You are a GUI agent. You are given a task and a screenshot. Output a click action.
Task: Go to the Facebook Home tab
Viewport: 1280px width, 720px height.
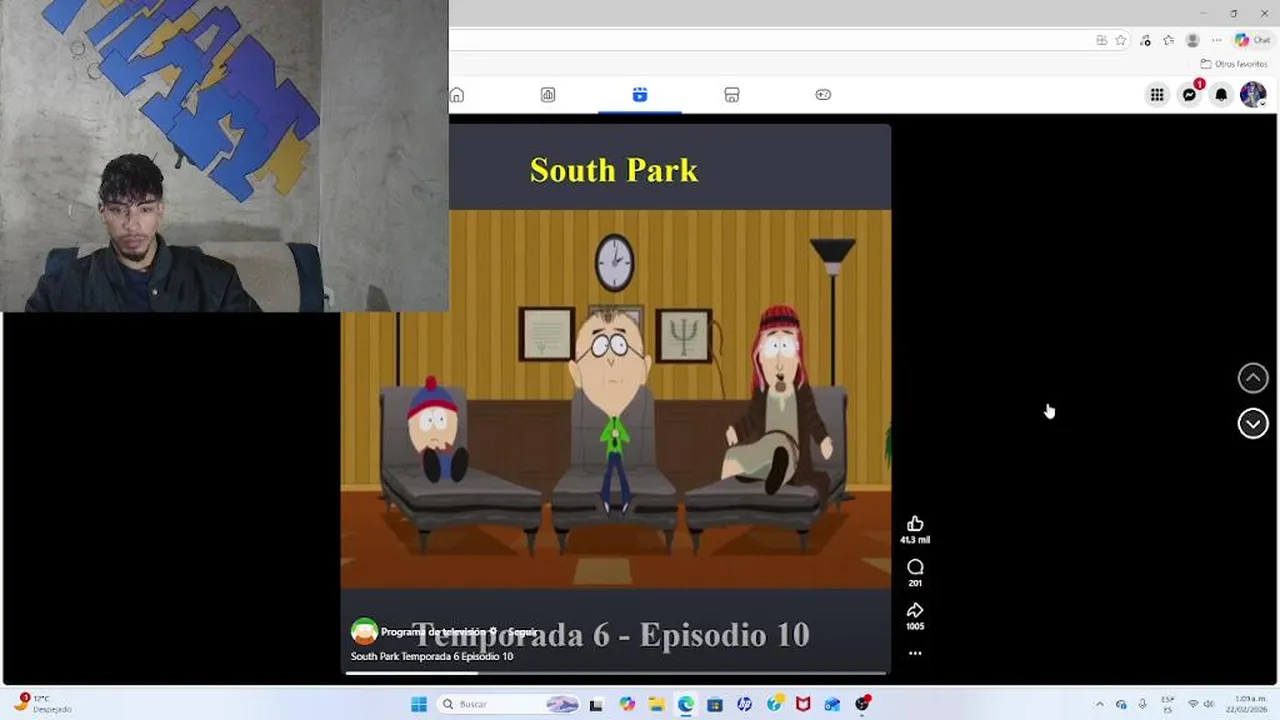pos(457,95)
